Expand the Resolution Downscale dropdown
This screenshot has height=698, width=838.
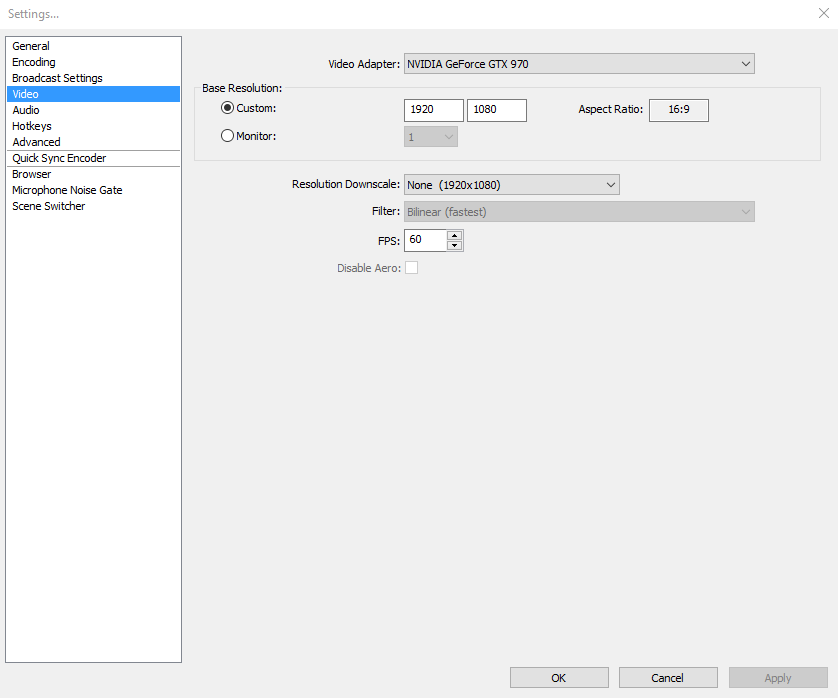tap(511, 185)
